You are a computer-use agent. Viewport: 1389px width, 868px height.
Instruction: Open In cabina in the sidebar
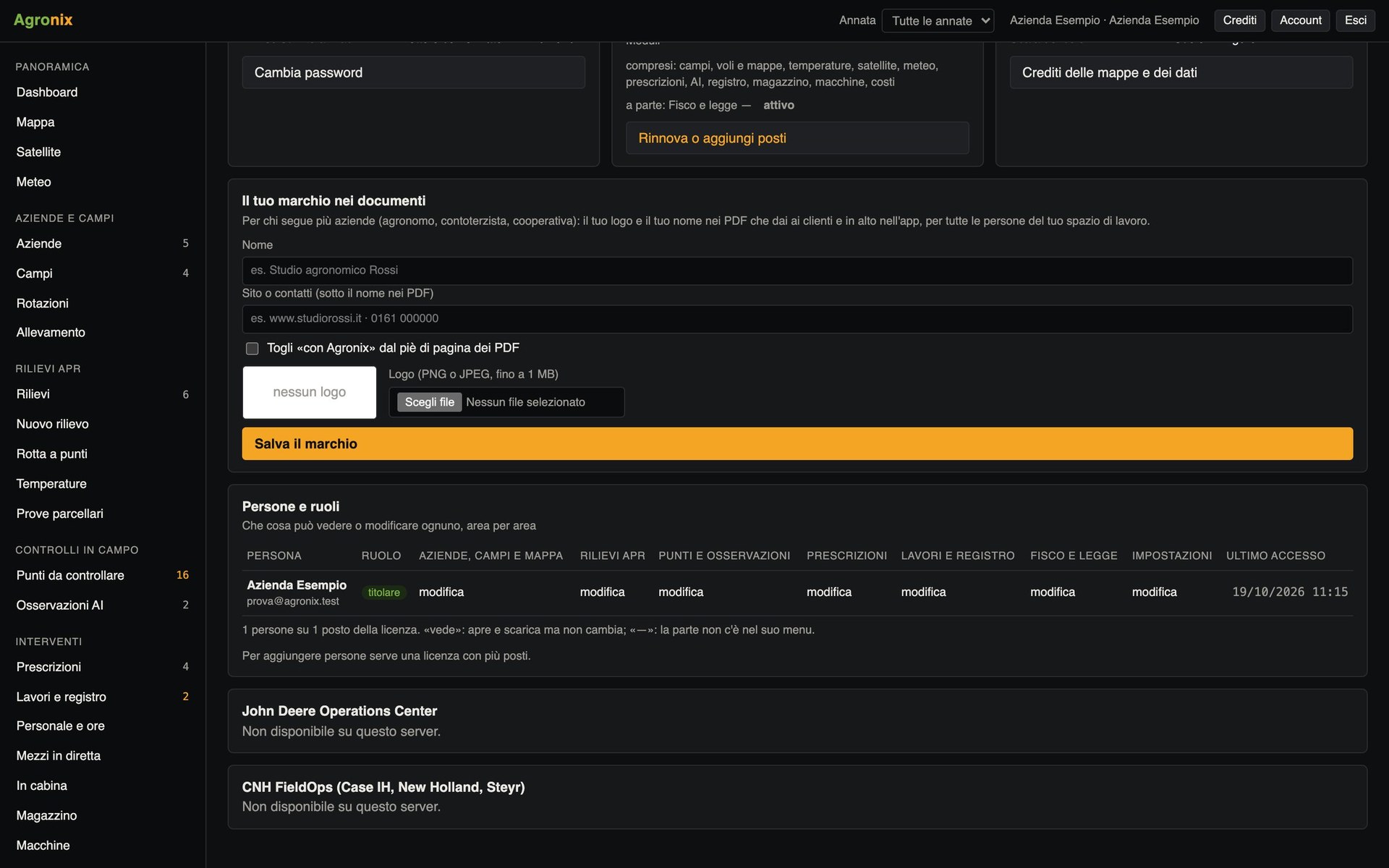click(103, 786)
